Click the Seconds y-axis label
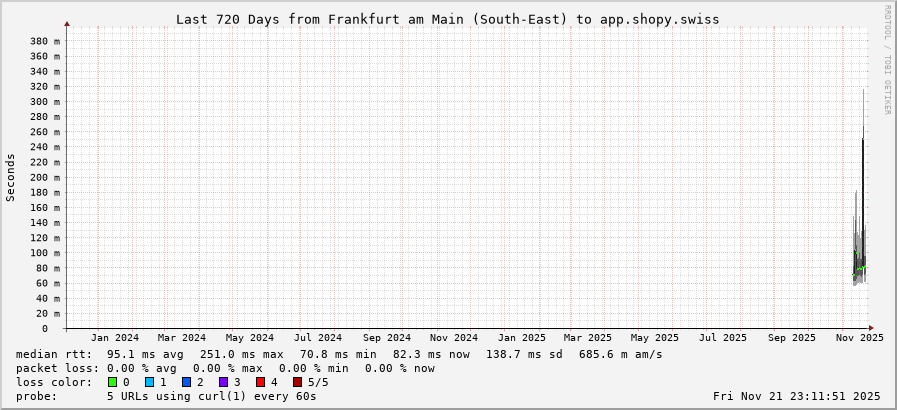 click(x=11, y=177)
